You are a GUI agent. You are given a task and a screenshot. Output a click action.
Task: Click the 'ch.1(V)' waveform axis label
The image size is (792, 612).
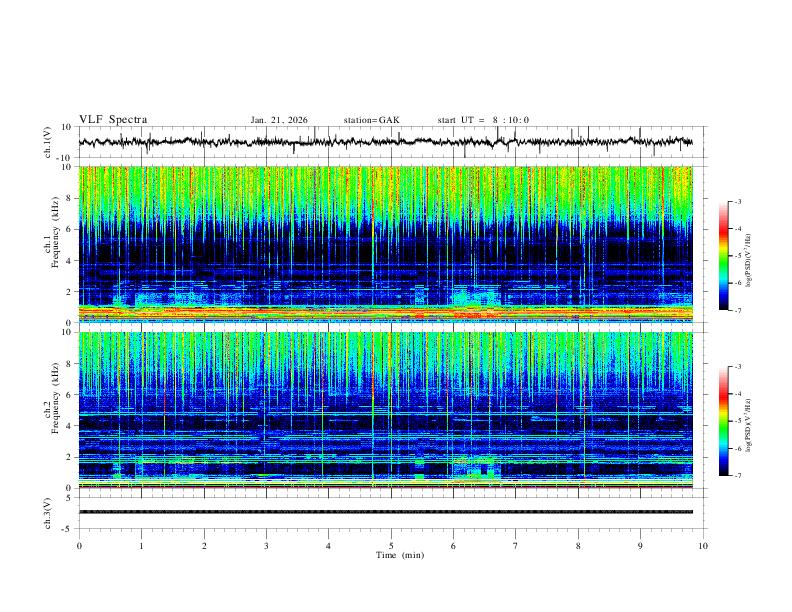[x=48, y=142]
